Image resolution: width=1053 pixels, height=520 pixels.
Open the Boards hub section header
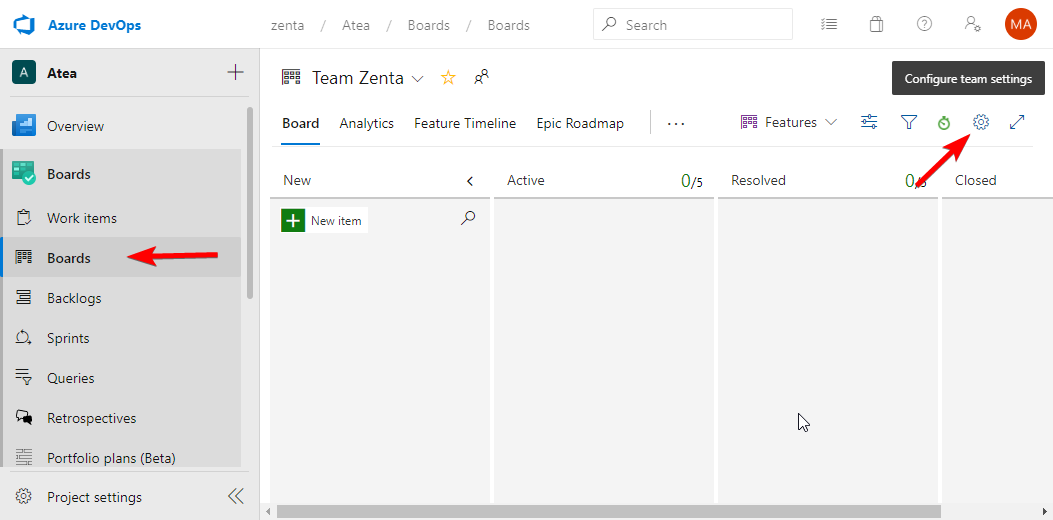click(x=120, y=174)
